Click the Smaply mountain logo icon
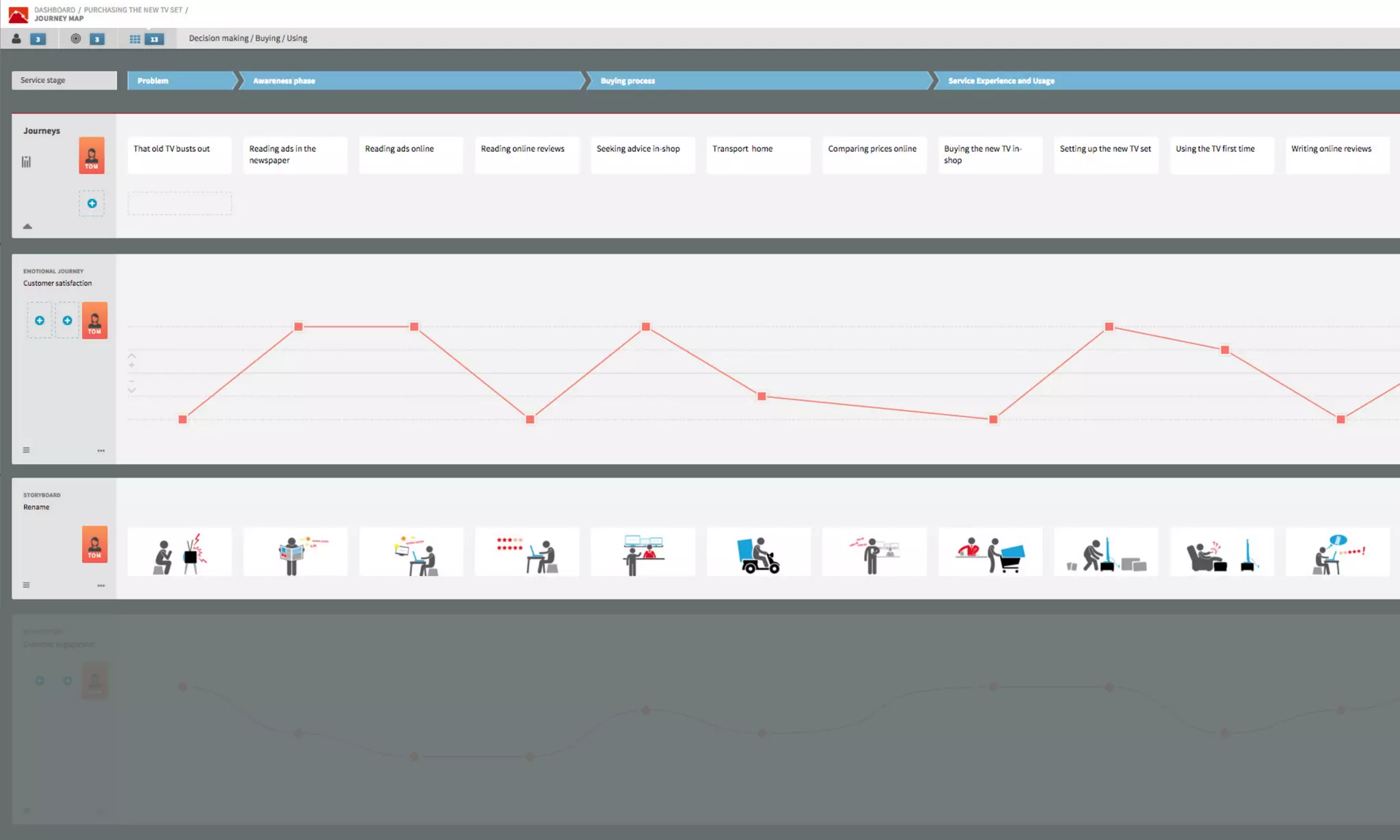Viewport: 1400px width, 840px height. tap(18, 14)
